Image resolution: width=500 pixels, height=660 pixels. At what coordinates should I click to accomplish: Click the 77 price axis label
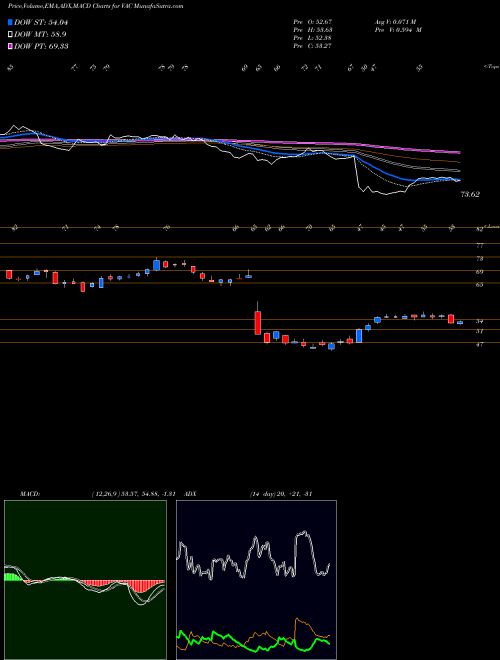479,245
